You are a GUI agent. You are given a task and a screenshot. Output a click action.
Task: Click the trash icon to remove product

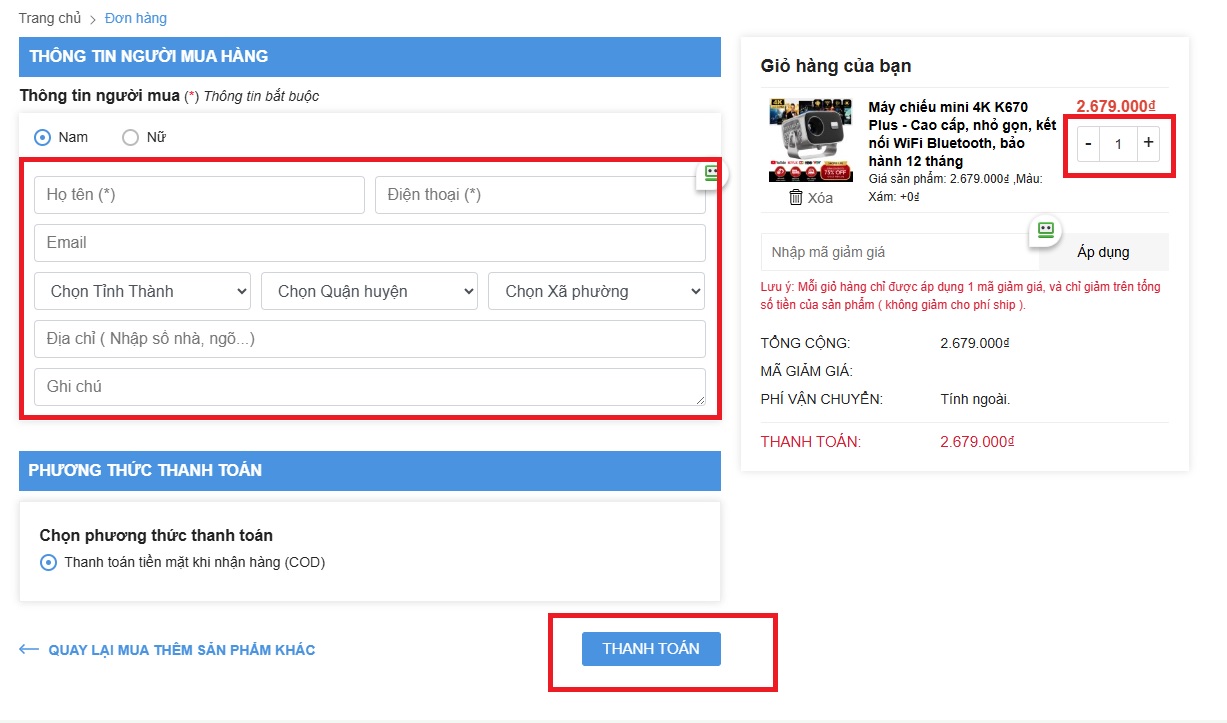point(796,197)
